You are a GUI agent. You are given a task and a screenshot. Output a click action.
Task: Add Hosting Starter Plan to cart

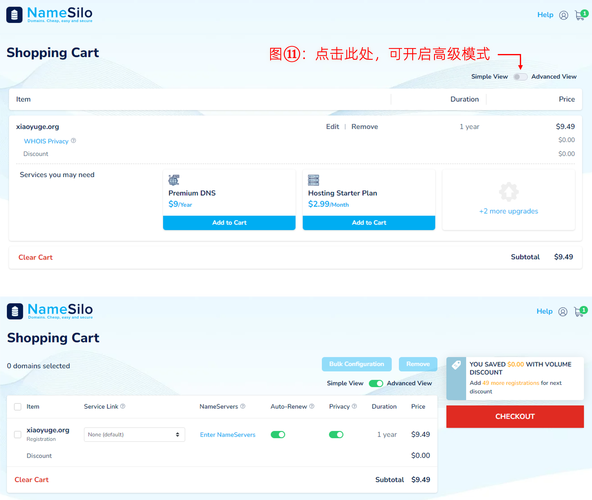(369, 223)
